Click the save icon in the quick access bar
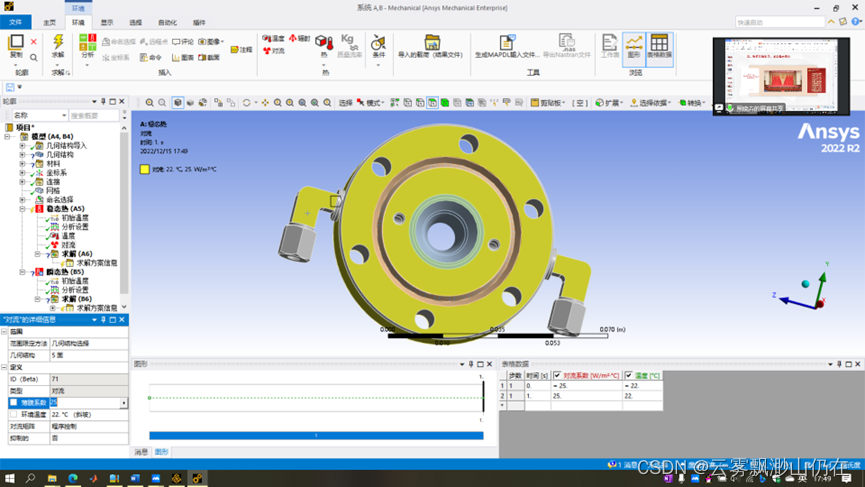This screenshot has height=487, width=865. click(x=10, y=87)
